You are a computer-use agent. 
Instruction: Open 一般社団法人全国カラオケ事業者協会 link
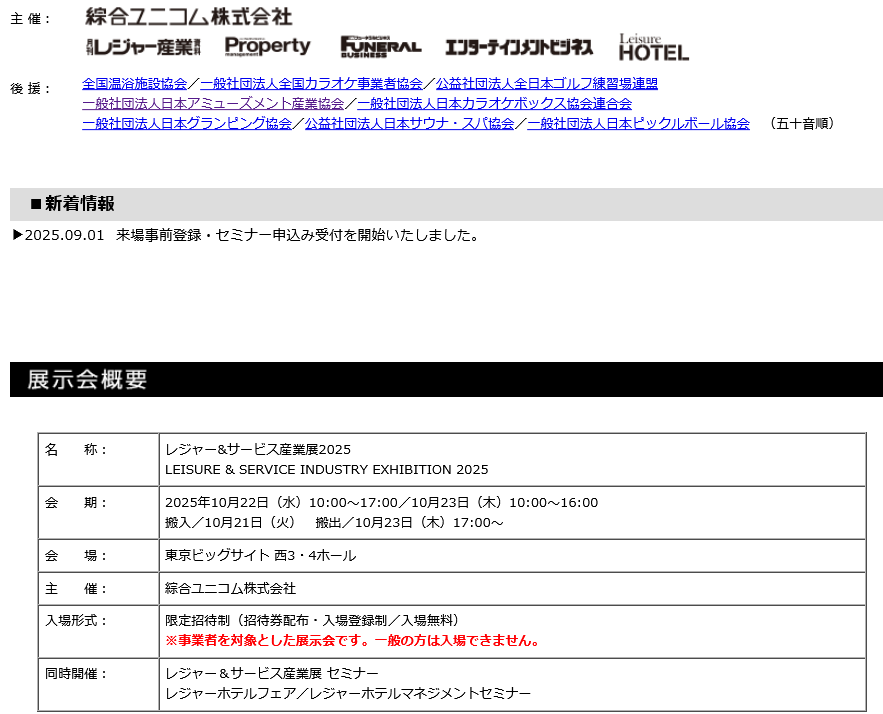[311, 83]
